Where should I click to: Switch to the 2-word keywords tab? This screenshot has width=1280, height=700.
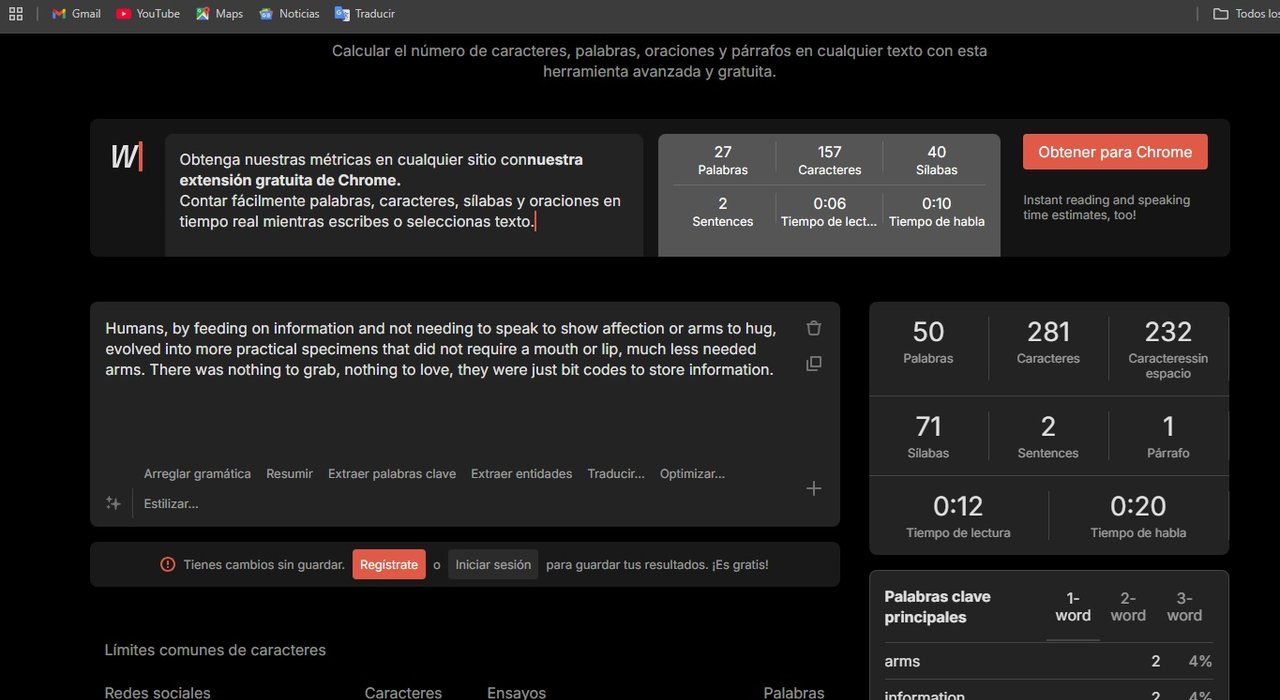point(1128,607)
